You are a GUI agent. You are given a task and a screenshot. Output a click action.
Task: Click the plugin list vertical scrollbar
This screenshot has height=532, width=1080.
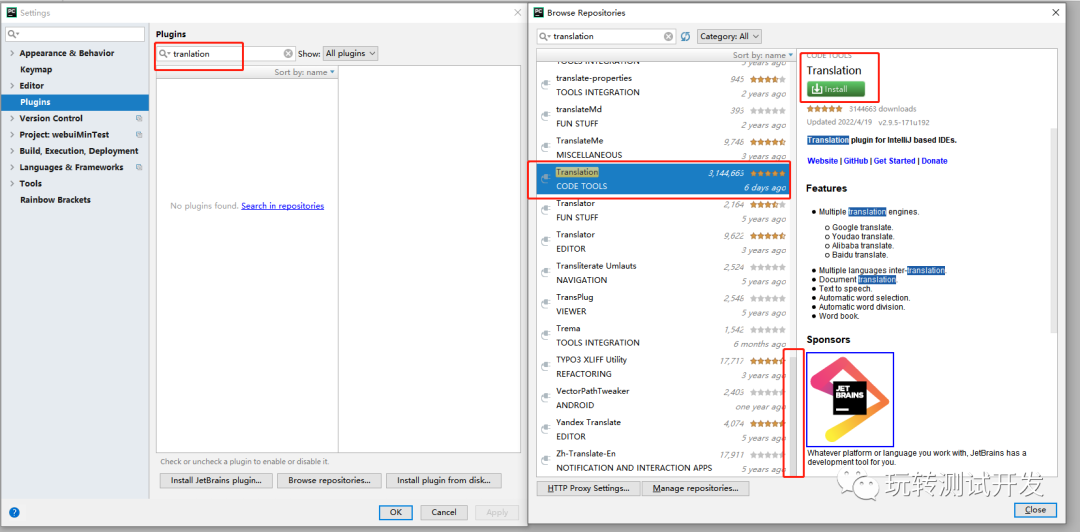click(x=792, y=416)
